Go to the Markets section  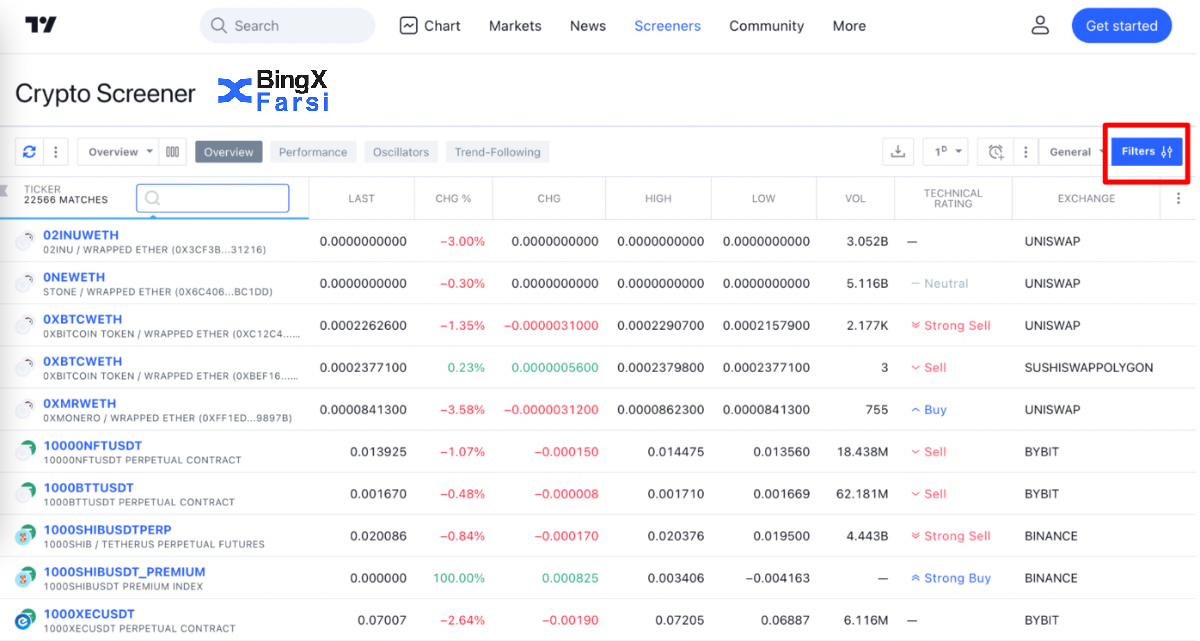point(515,26)
